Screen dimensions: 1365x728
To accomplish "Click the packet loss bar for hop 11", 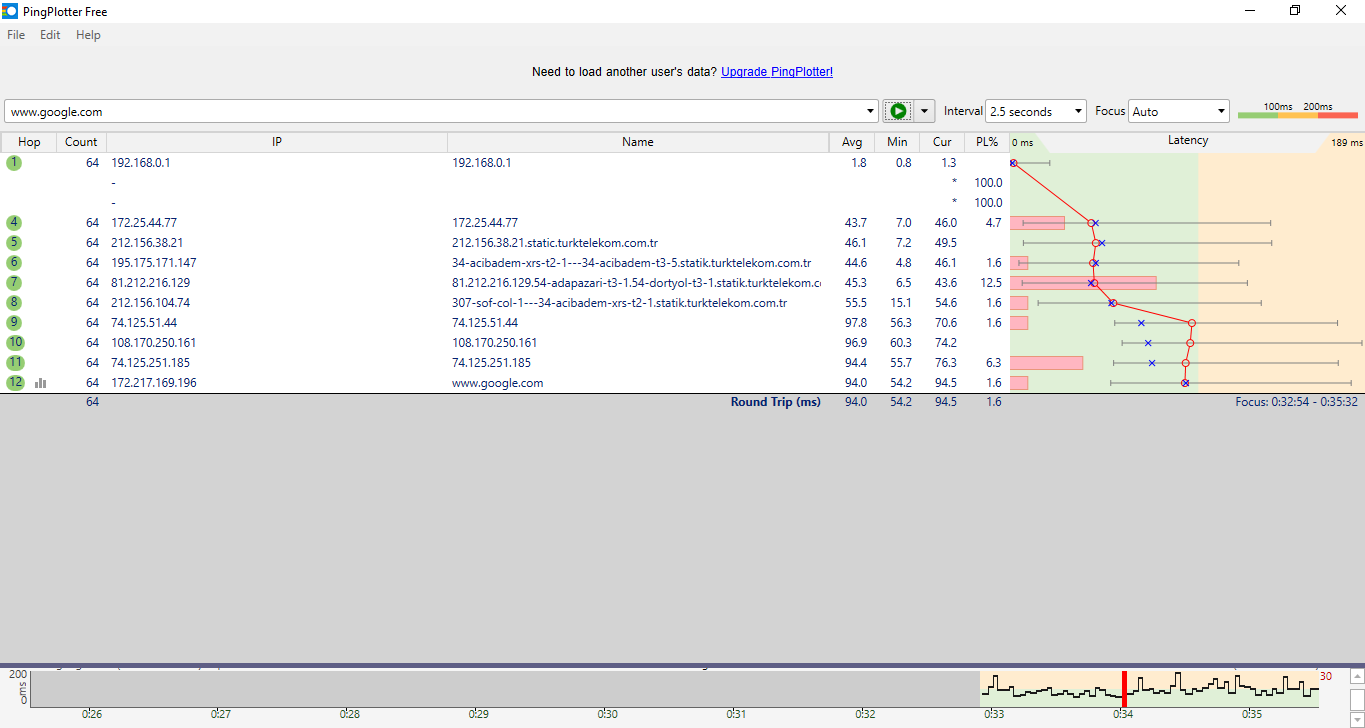I will point(1047,362).
